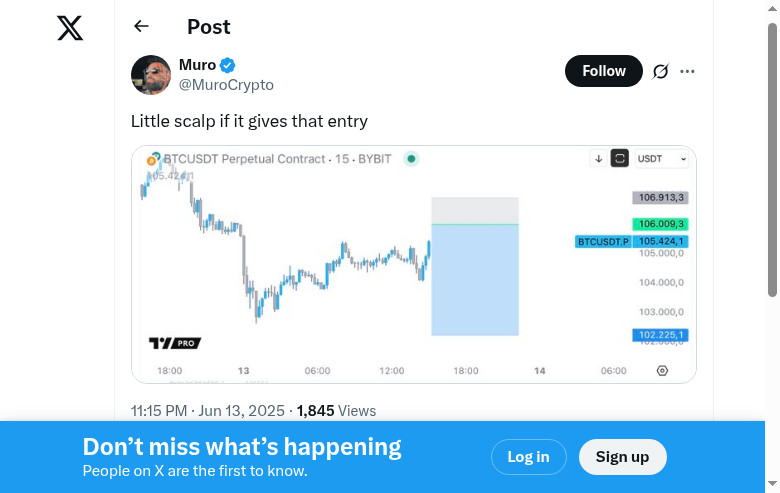The image size is (780, 493).
Task: Open Muro's profile avatar
Action: point(151,75)
